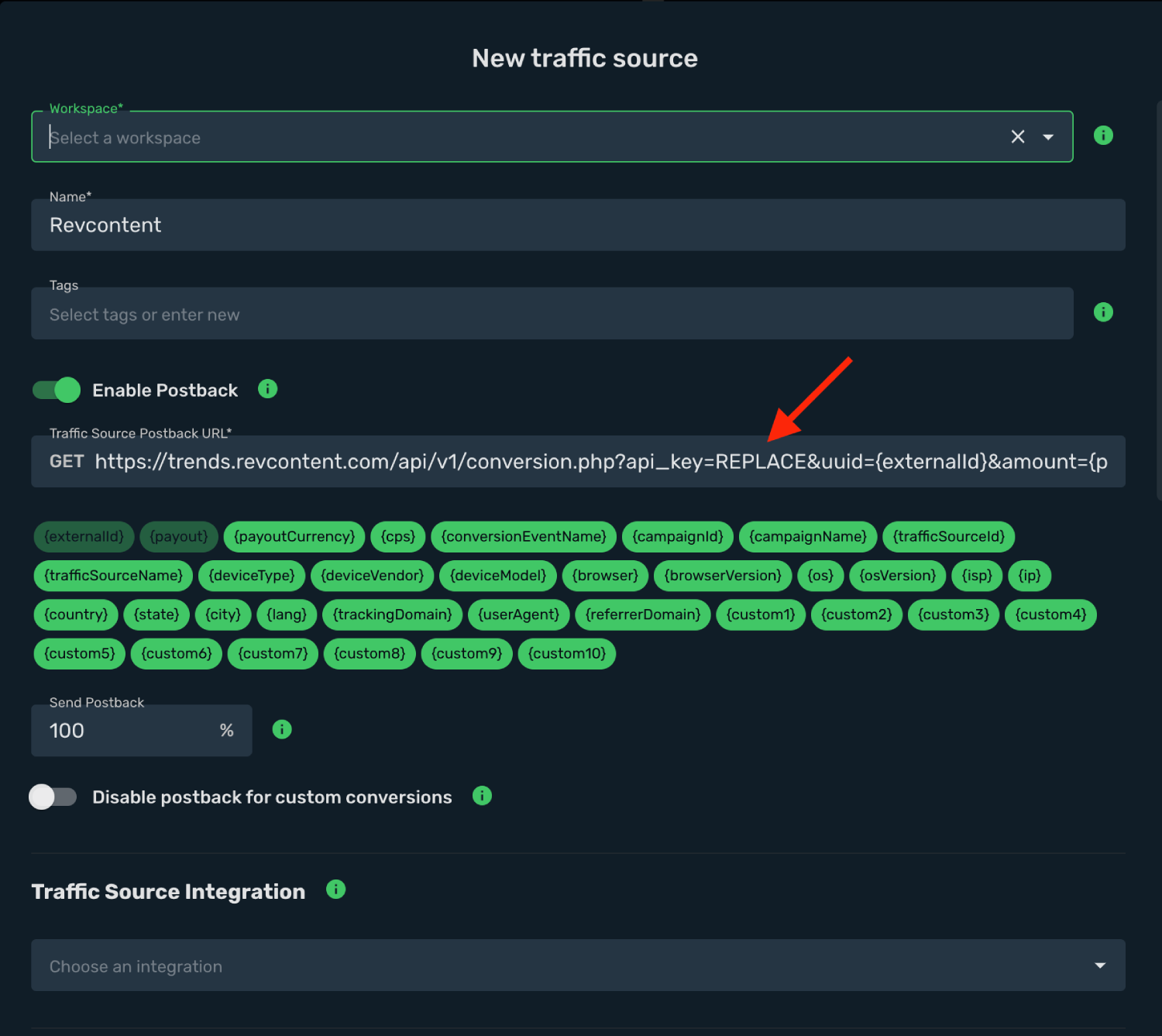Image resolution: width=1162 pixels, height=1036 pixels.
Task: Insert the {city} token
Action: (x=223, y=614)
